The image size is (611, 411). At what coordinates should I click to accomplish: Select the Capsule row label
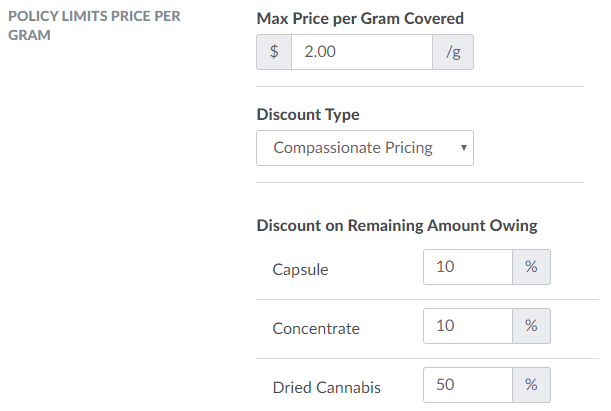coord(300,270)
